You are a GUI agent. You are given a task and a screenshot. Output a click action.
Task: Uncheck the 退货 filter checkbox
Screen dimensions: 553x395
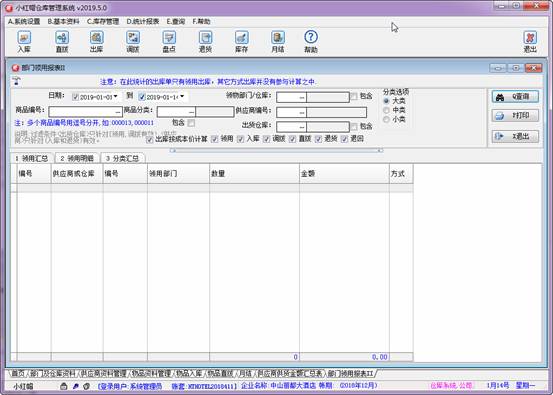(x=318, y=139)
